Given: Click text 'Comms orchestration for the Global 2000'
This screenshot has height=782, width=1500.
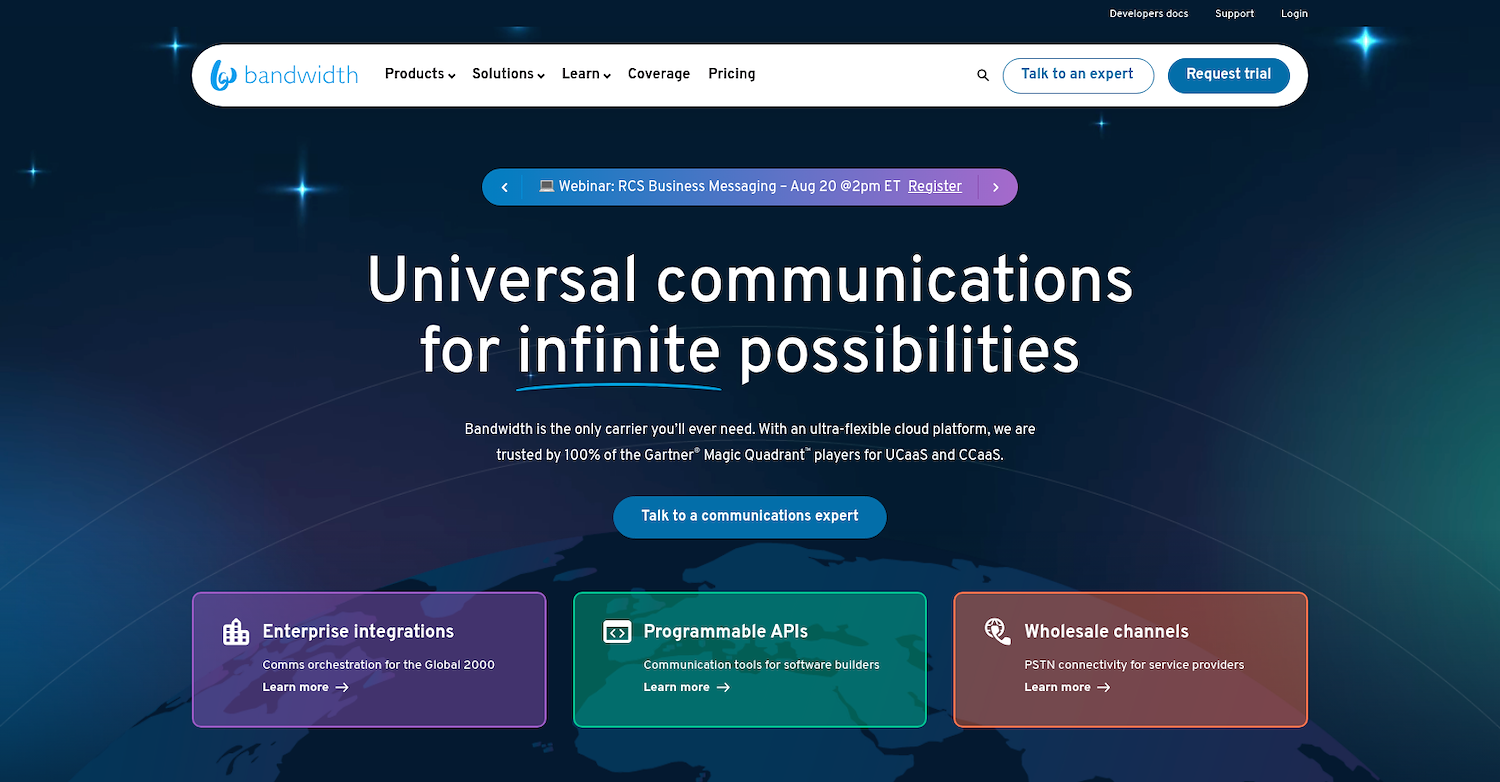Looking at the screenshot, I should (379, 665).
